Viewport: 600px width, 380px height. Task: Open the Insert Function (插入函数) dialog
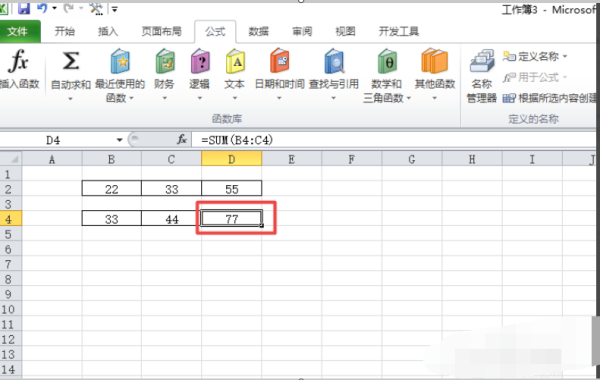click(x=19, y=69)
